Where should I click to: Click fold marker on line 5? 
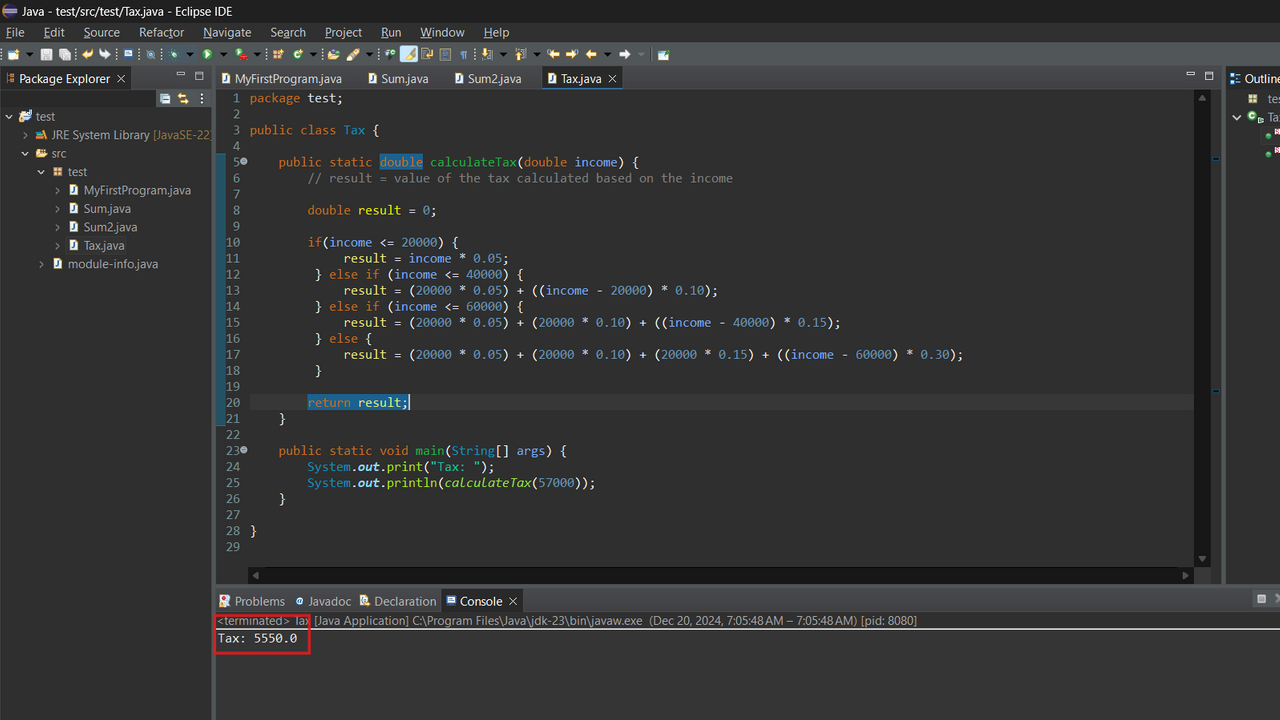tap(244, 162)
